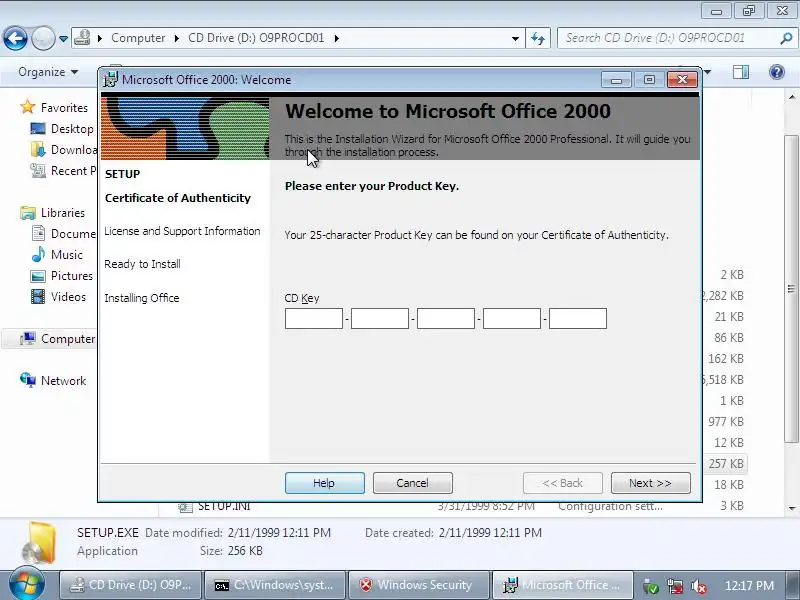Click the safely remove hardware tray icon
The width and height of the screenshot is (800, 600).
tap(651, 587)
